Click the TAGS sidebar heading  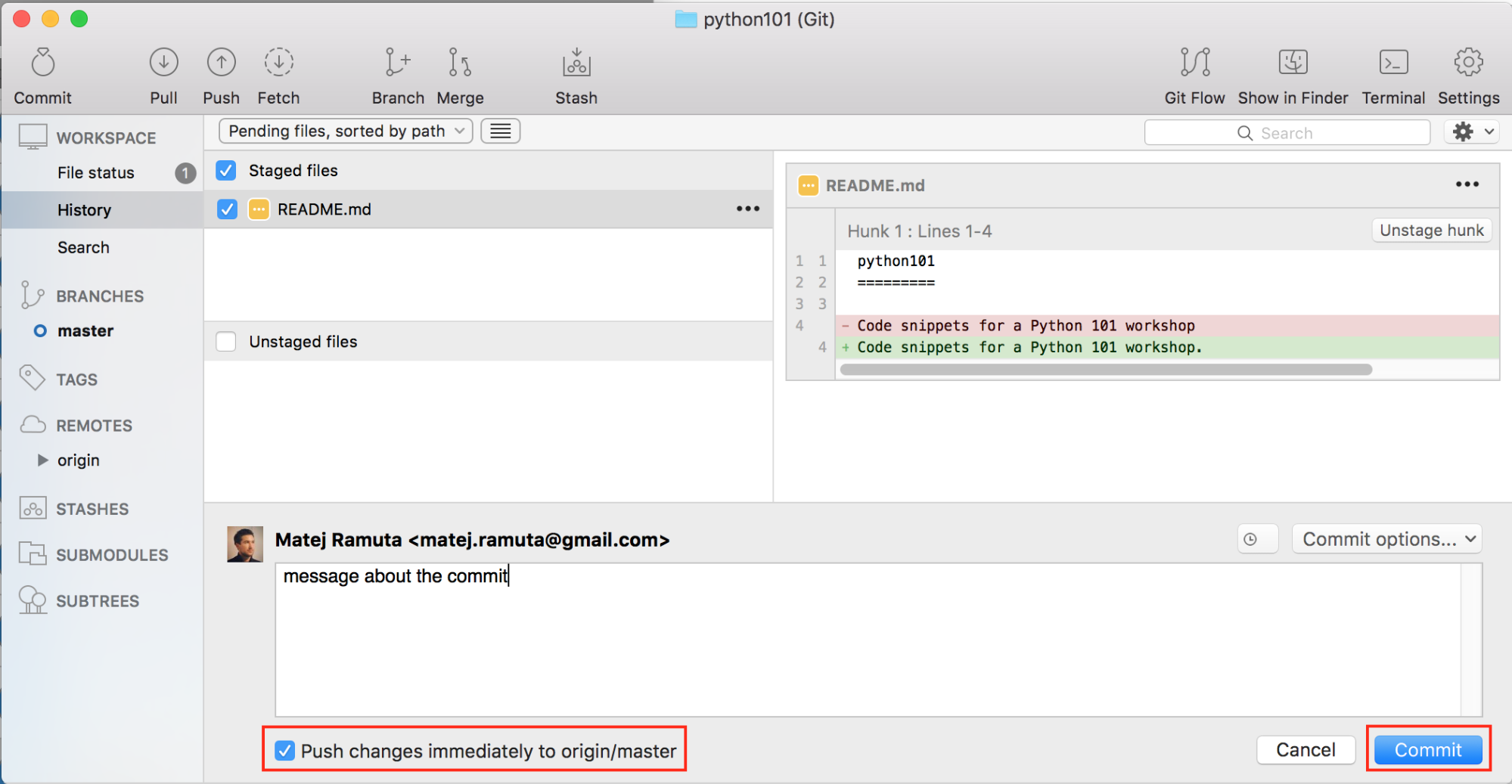tap(76, 380)
